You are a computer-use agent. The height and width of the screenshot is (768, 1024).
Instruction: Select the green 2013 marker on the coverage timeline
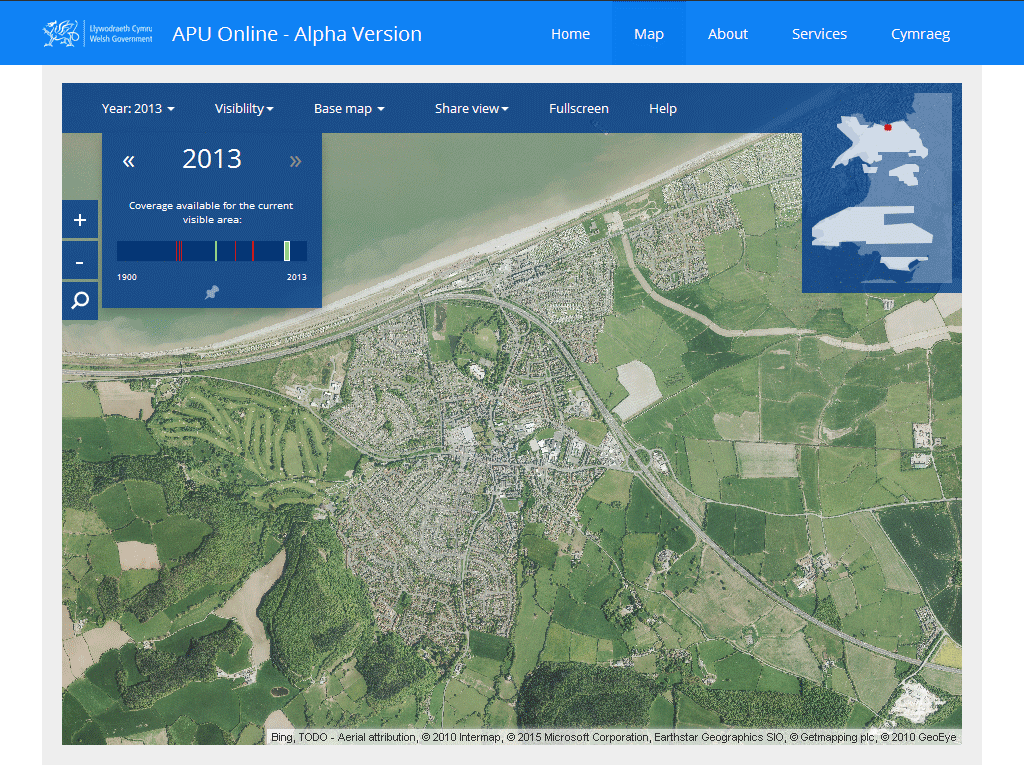click(287, 250)
